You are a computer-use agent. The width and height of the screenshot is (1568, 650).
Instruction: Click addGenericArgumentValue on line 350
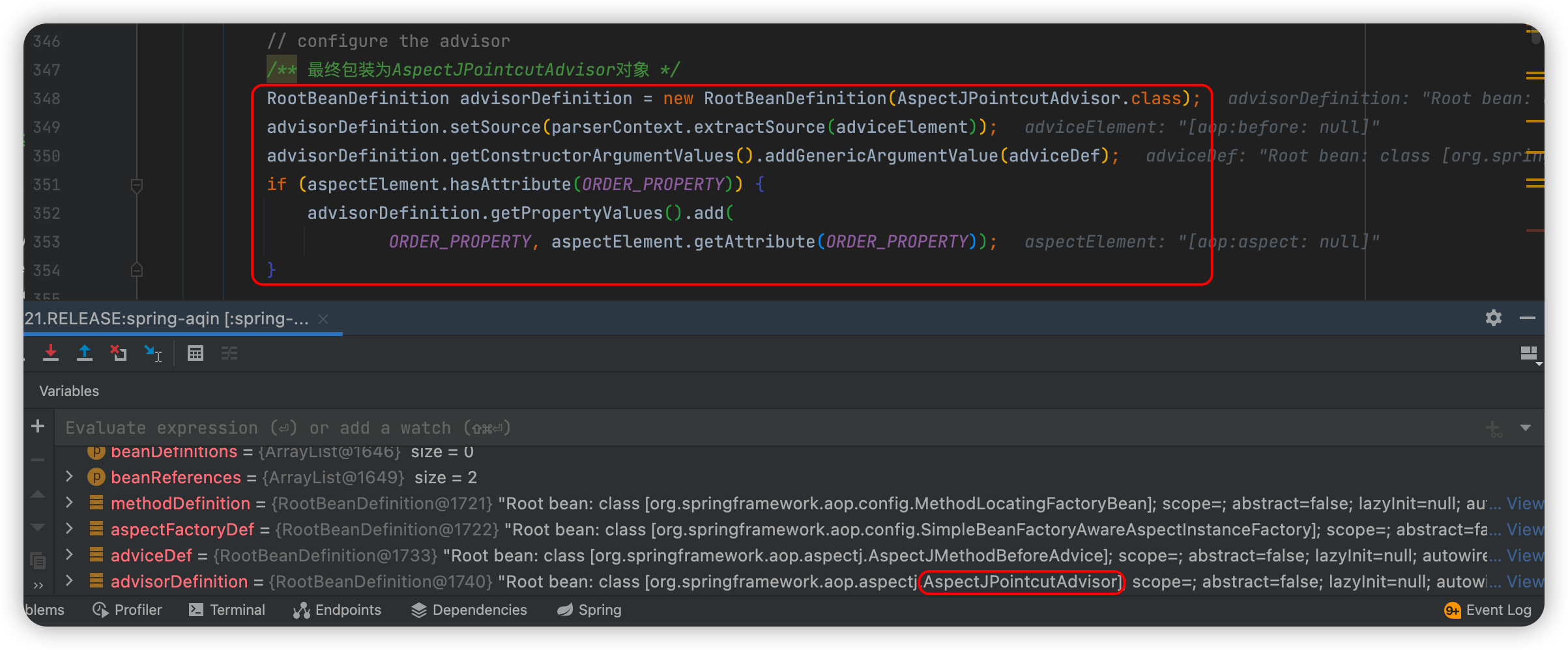(x=881, y=156)
